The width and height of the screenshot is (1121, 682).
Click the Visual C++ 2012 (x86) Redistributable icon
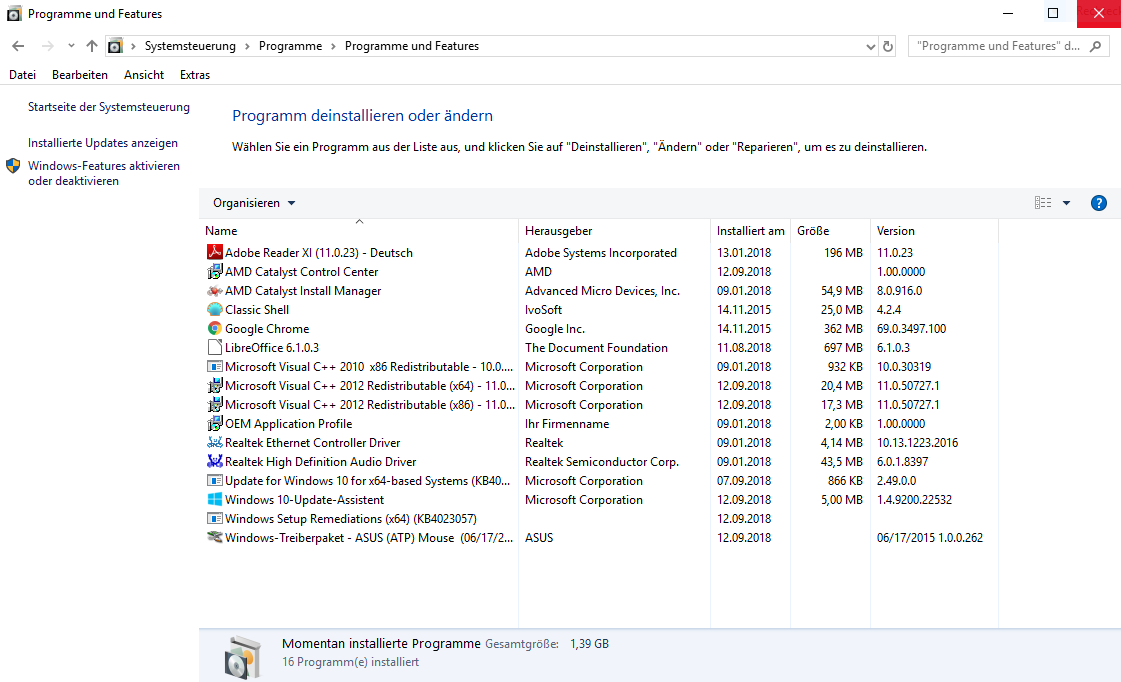tap(214, 405)
